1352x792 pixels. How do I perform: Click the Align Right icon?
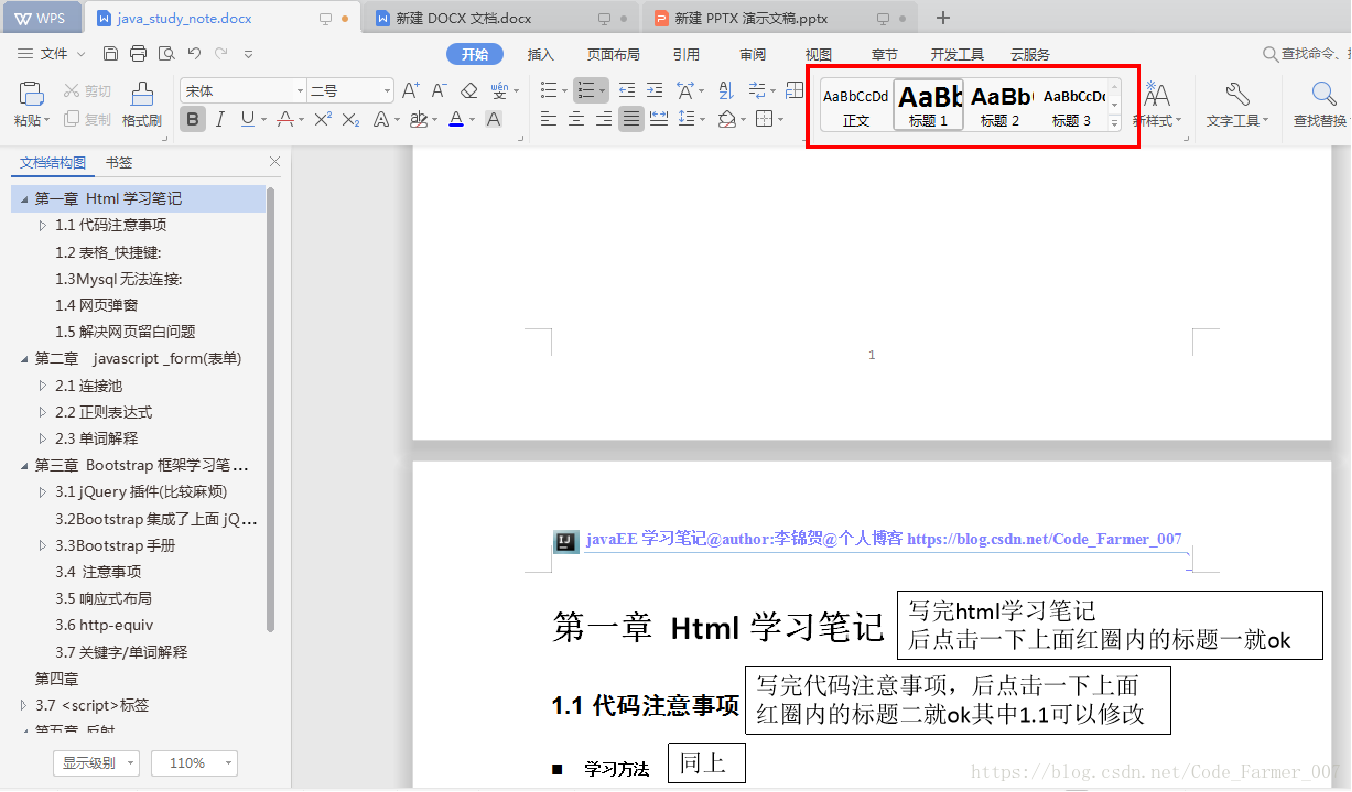pyautogui.click(x=603, y=120)
